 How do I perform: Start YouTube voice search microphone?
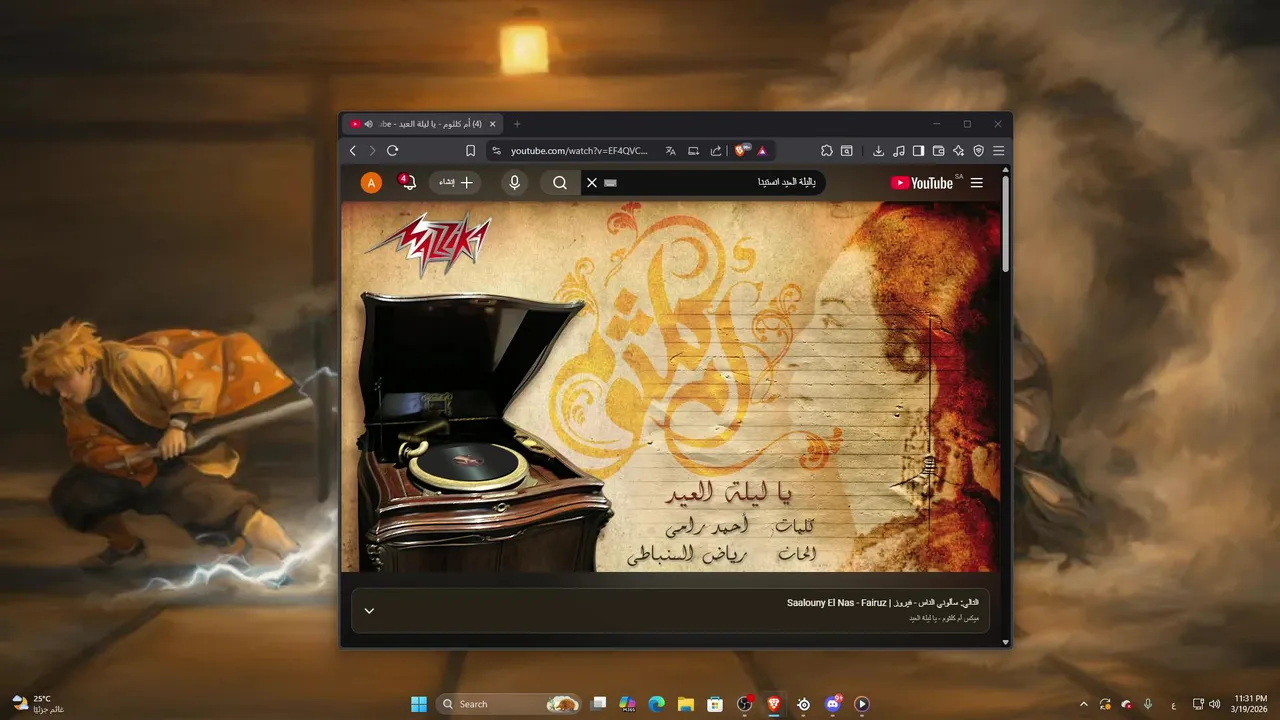[x=514, y=183]
